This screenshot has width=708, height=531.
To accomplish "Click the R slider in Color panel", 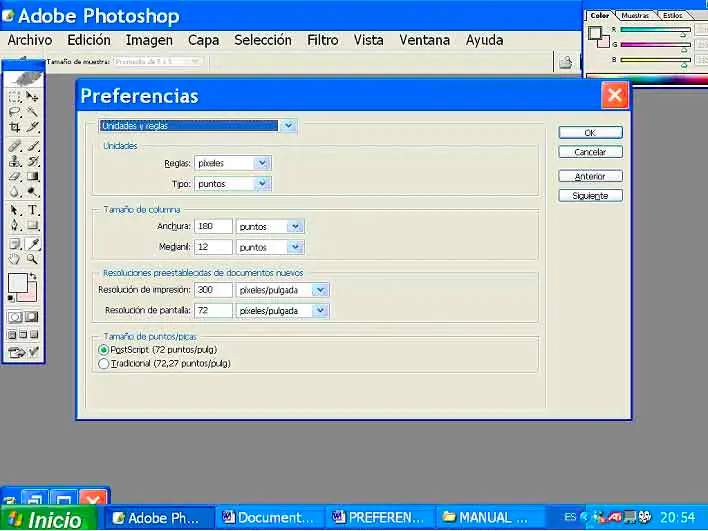I will click(x=656, y=30).
